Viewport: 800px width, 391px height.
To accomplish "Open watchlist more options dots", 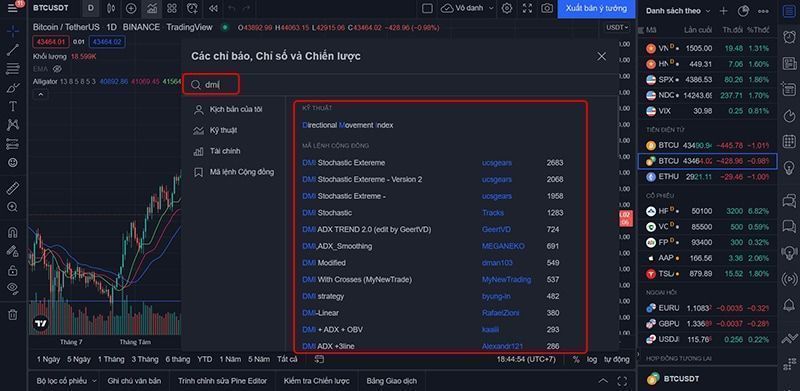I will 763,11.
